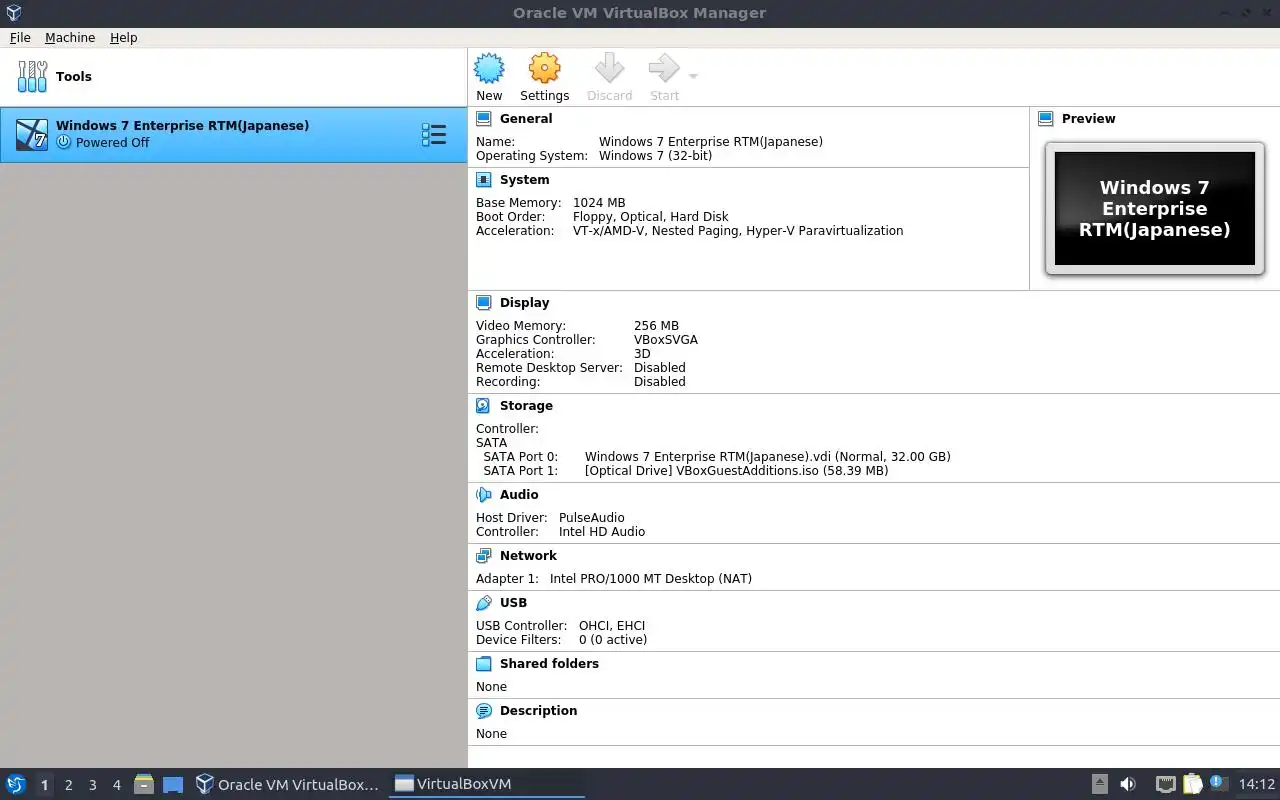
Task: Switch to workspace 2 in taskbar
Action: click(x=68, y=785)
